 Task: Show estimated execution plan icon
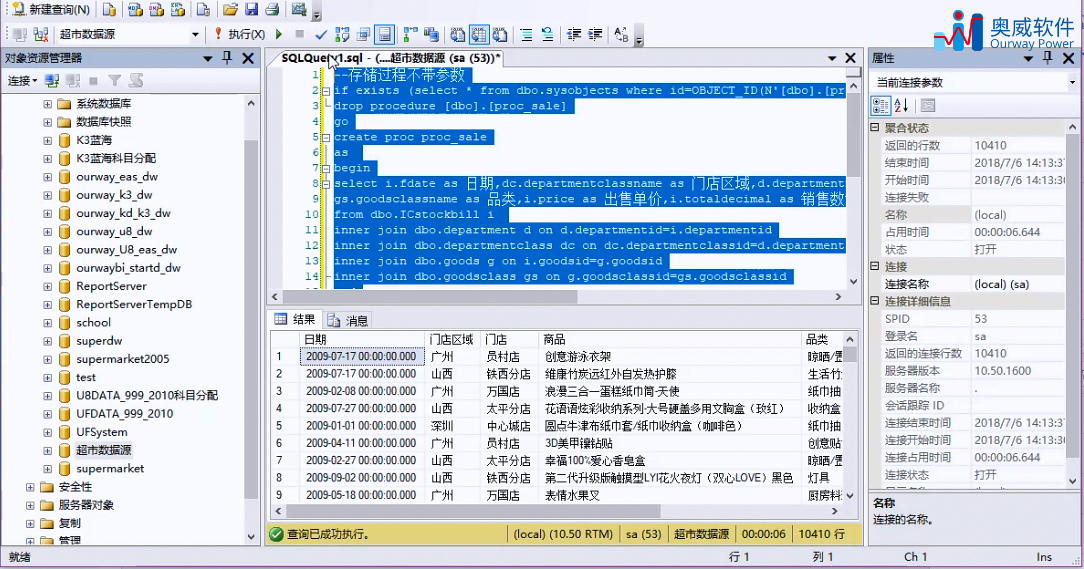(342, 34)
